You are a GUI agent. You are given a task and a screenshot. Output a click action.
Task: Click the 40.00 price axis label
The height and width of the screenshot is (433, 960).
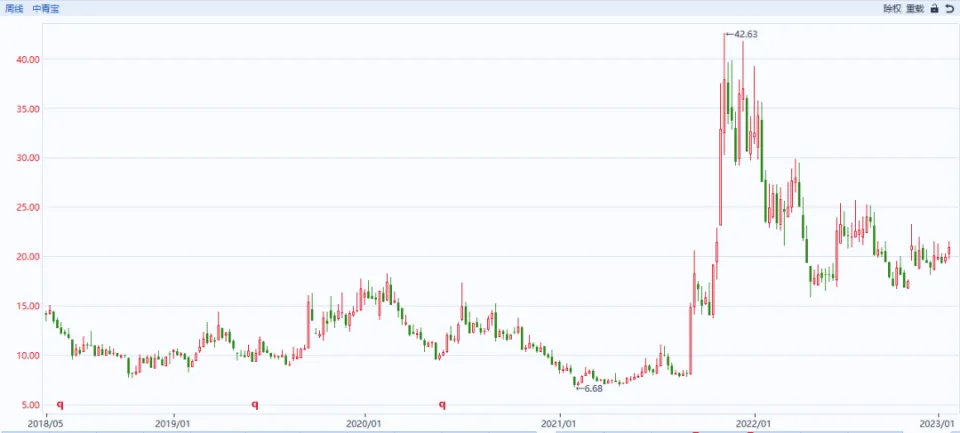tap(28, 59)
